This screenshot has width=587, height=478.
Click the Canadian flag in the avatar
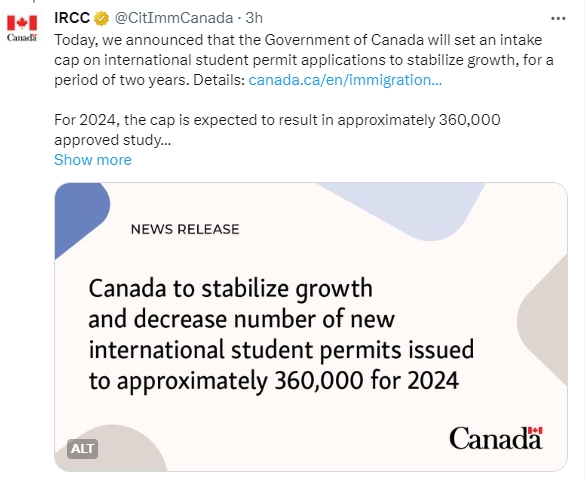point(22,23)
